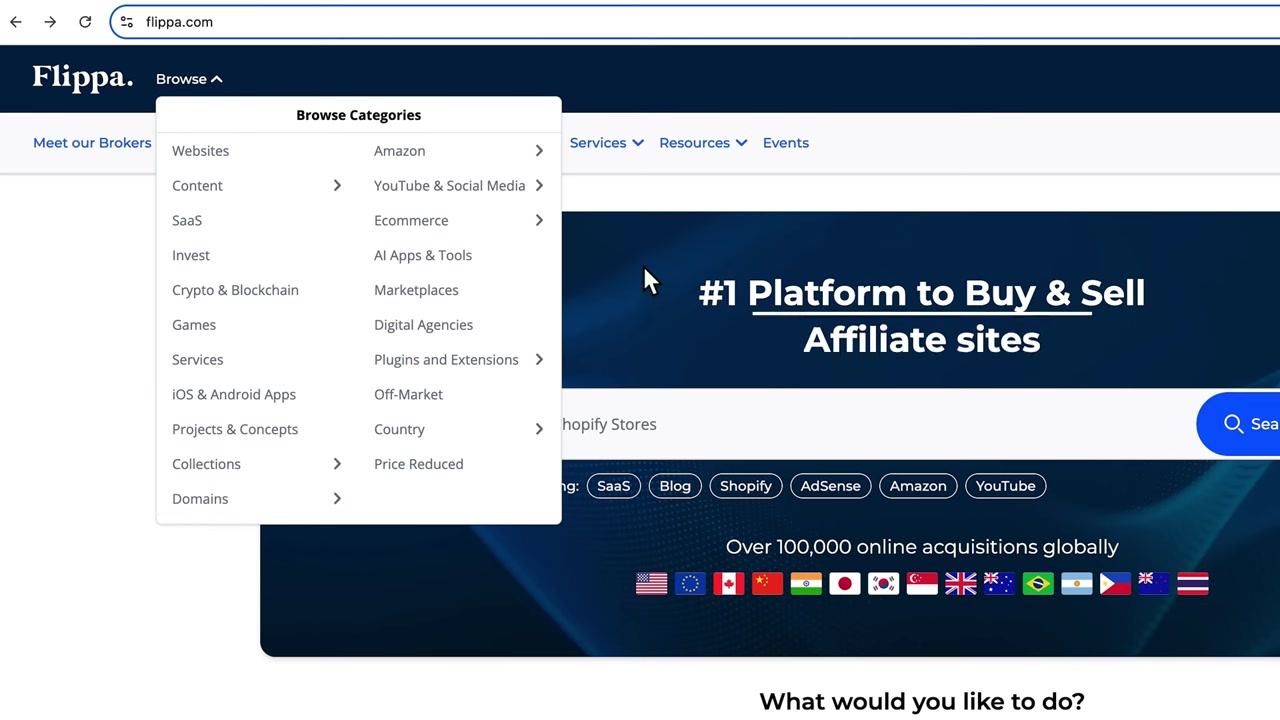Click the Blog trending tag
Screen dimensions: 1280x720
pyautogui.click(x=675, y=486)
